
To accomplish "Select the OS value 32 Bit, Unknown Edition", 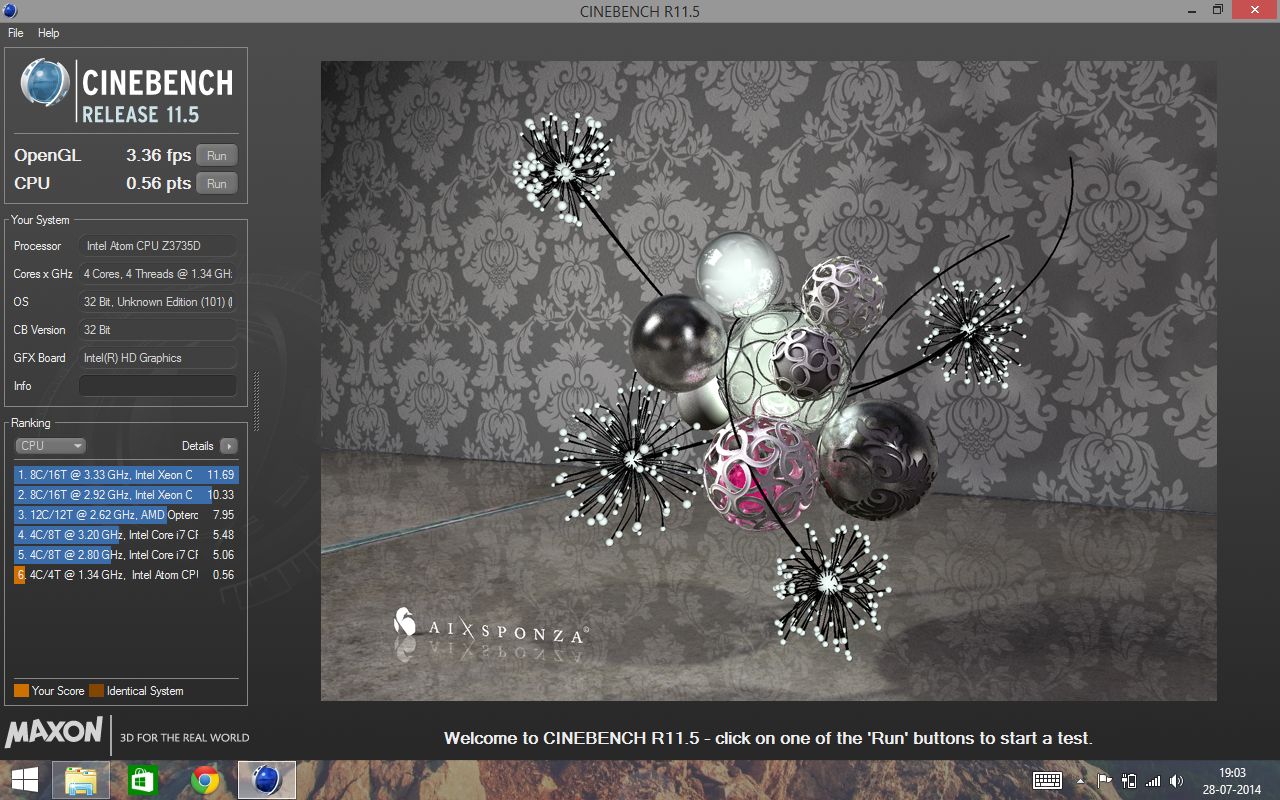I will pyautogui.click(x=158, y=302).
